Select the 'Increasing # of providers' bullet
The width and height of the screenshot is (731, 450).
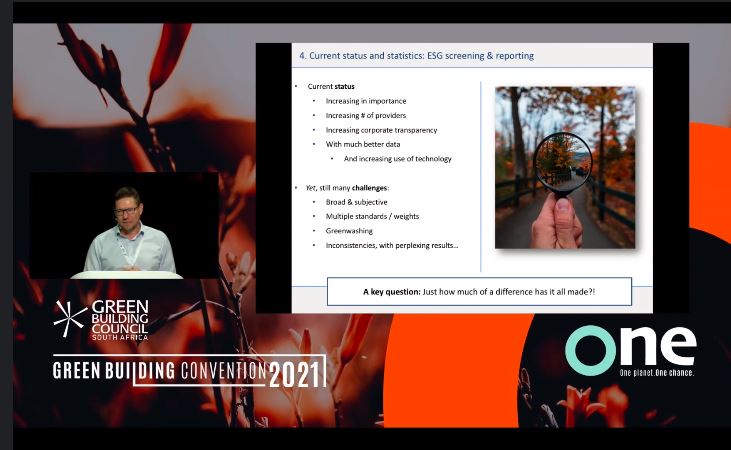(x=366, y=115)
